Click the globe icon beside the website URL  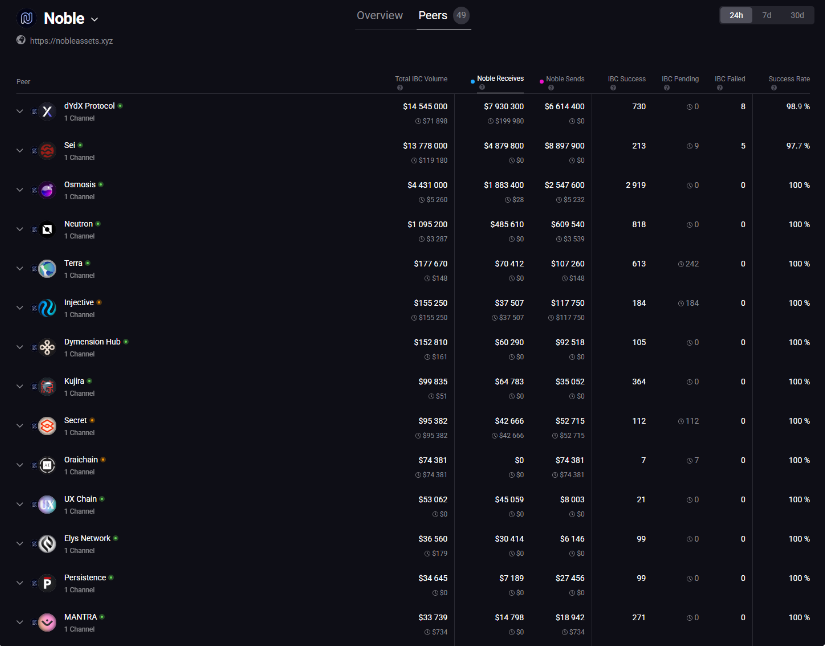point(21,40)
